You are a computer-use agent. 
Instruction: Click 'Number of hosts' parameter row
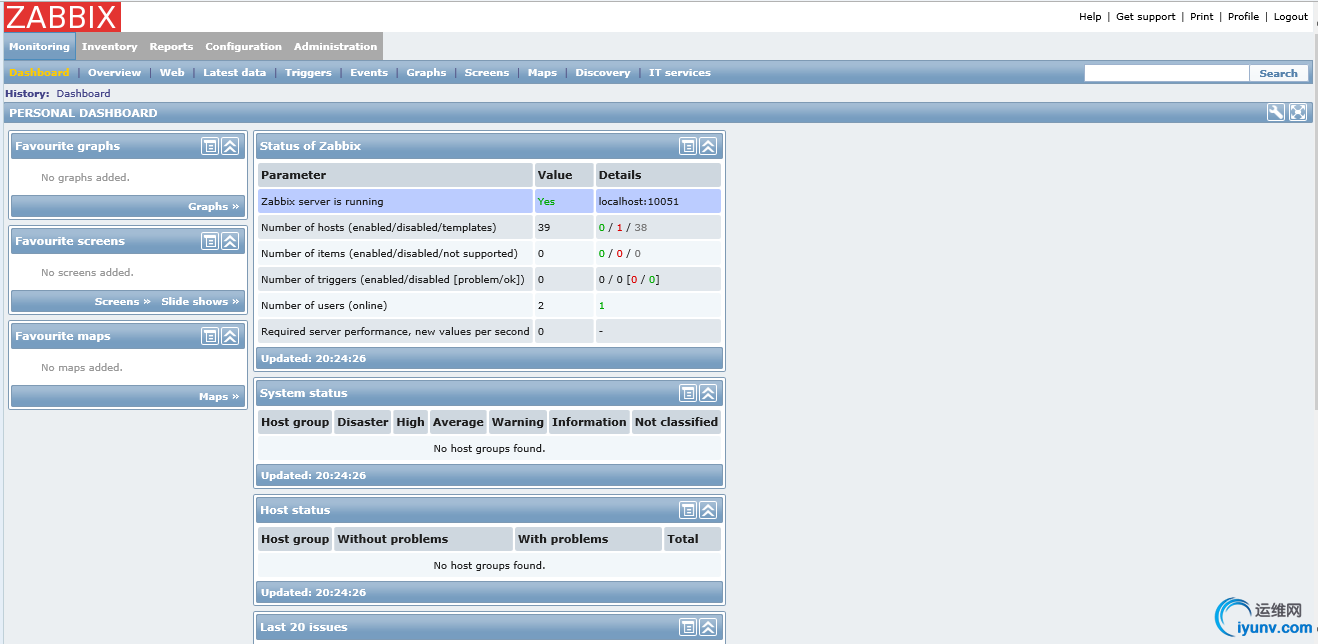click(x=489, y=227)
